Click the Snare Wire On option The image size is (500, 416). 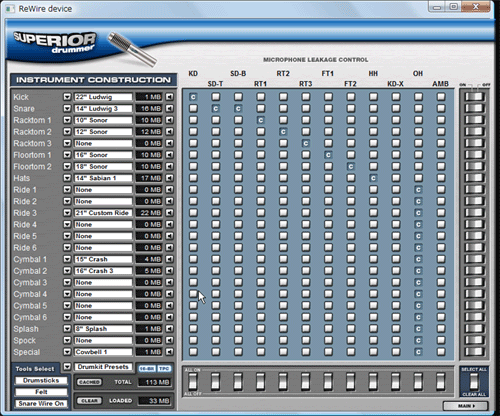pyautogui.click(x=41, y=404)
